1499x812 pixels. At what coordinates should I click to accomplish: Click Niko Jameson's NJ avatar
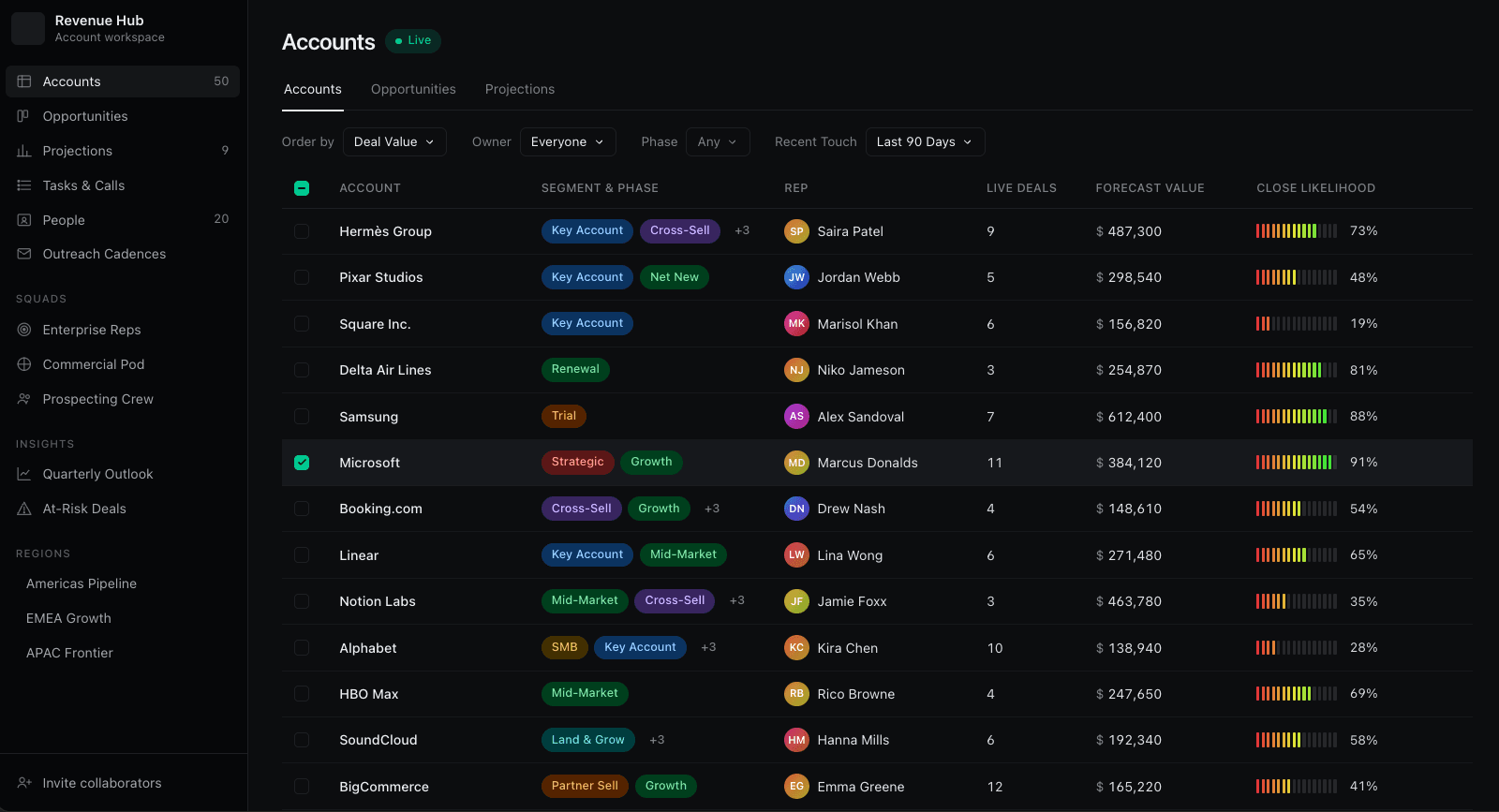(796, 370)
